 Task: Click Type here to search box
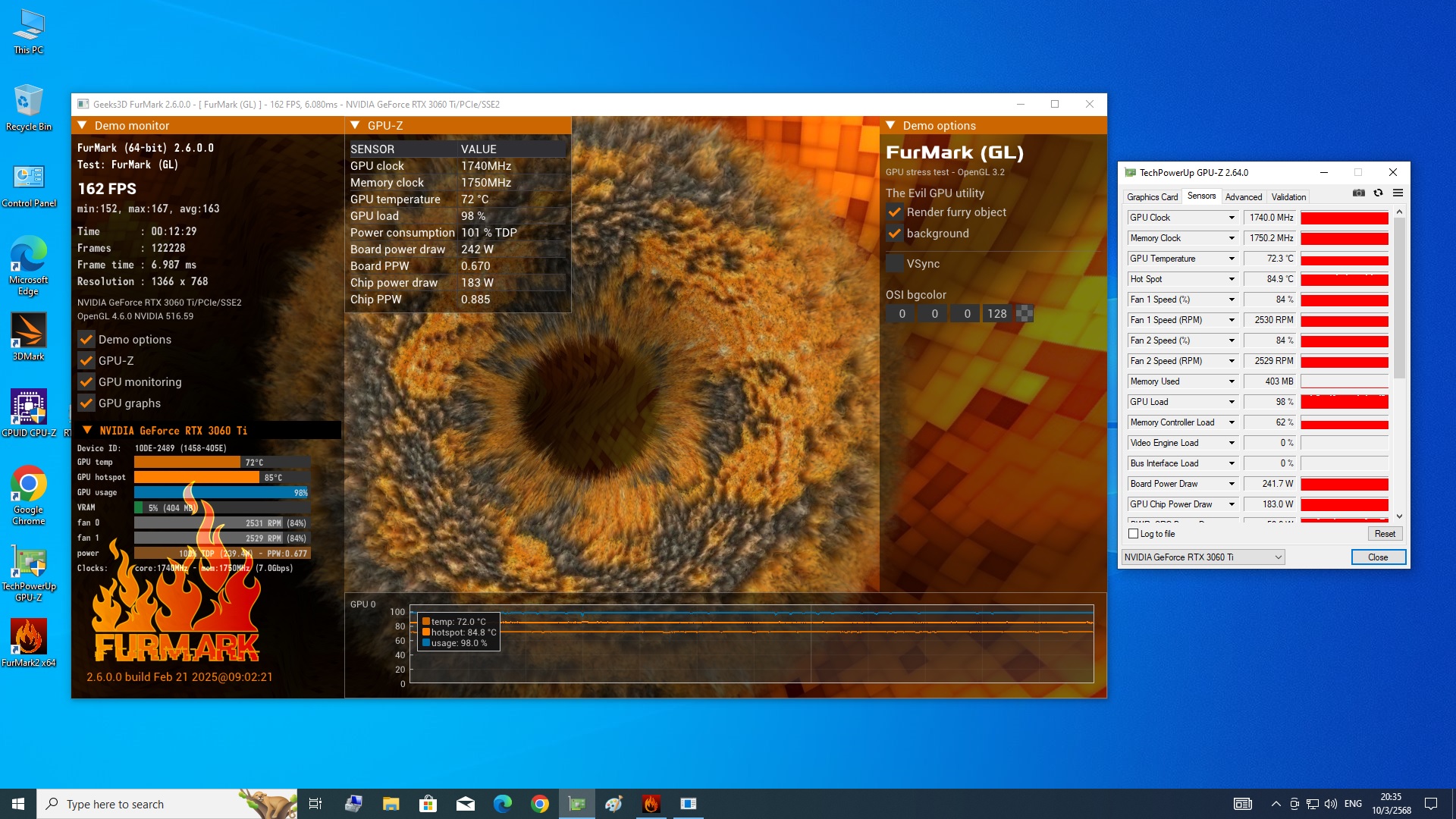[167, 804]
